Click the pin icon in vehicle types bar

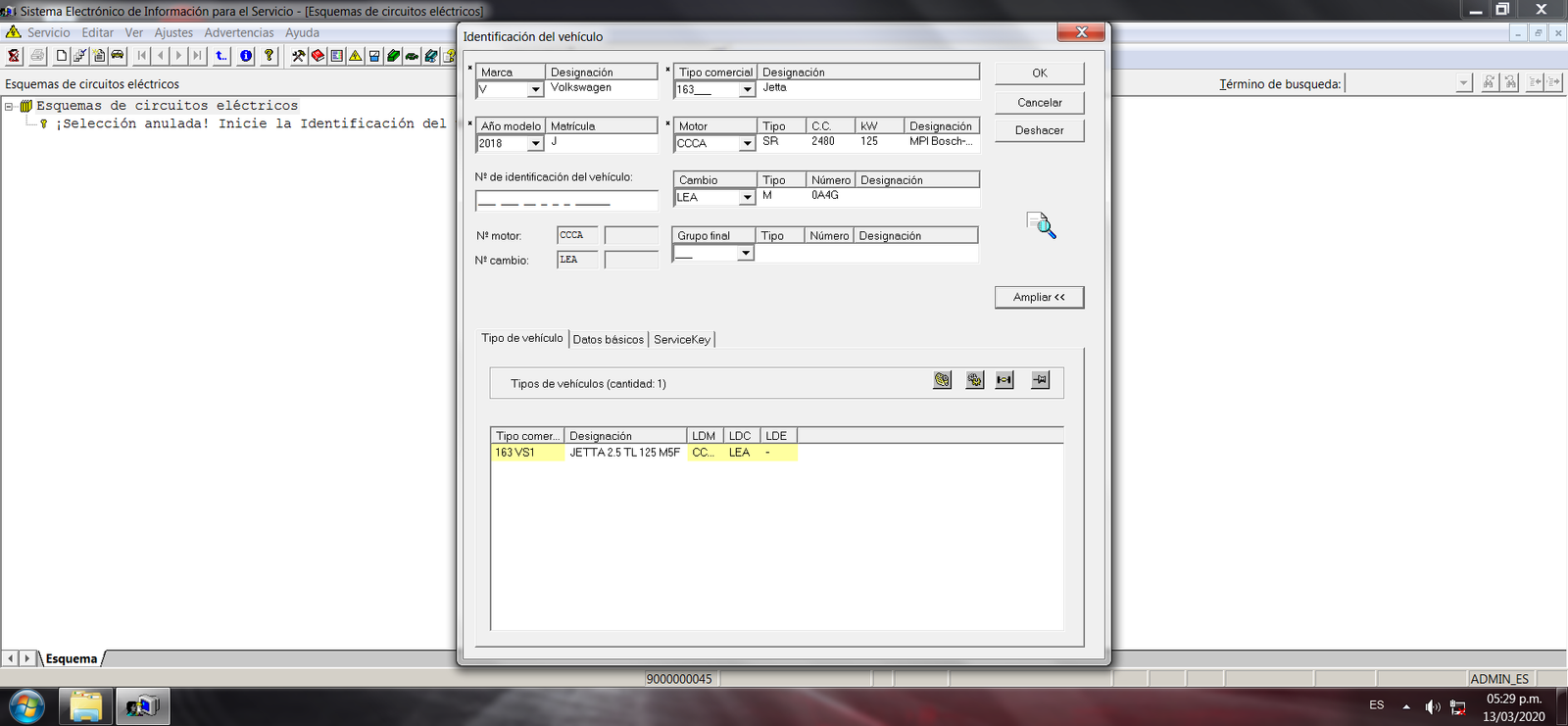pyautogui.click(x=1040, y=380)
